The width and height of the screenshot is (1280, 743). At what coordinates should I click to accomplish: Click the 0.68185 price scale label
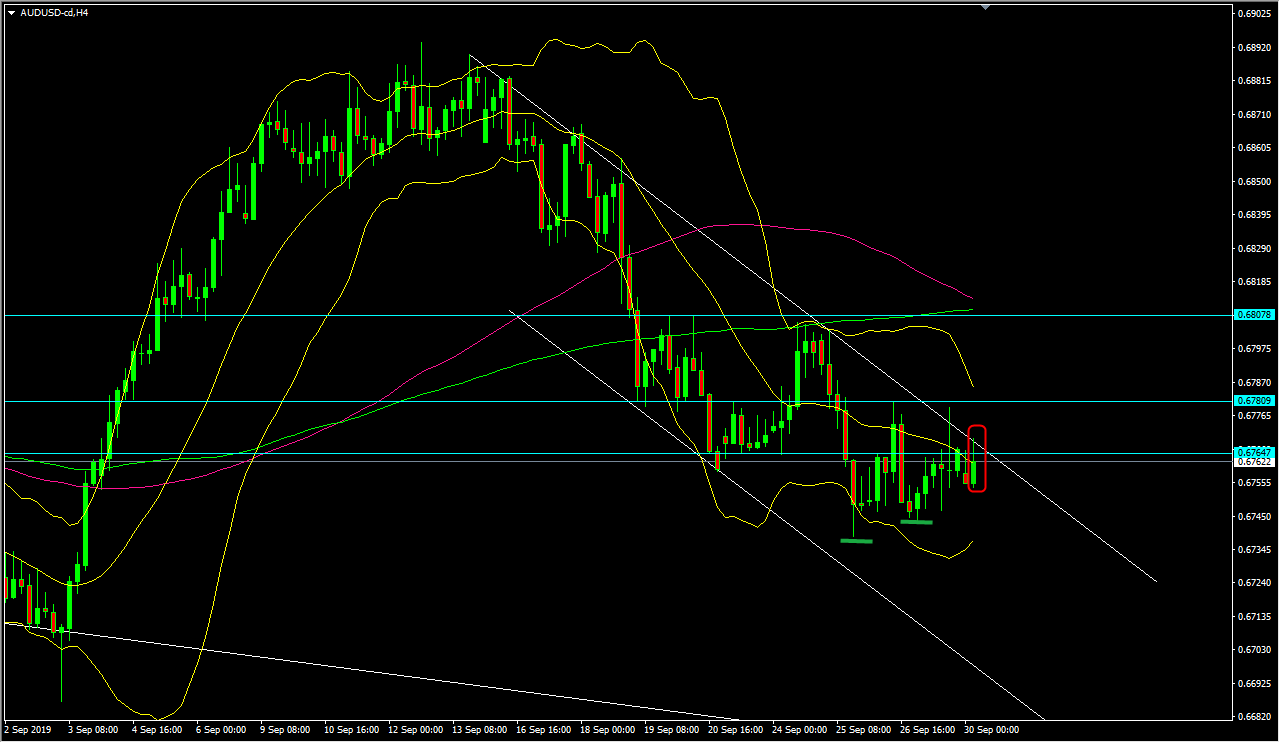click(x=1256, y=282)
